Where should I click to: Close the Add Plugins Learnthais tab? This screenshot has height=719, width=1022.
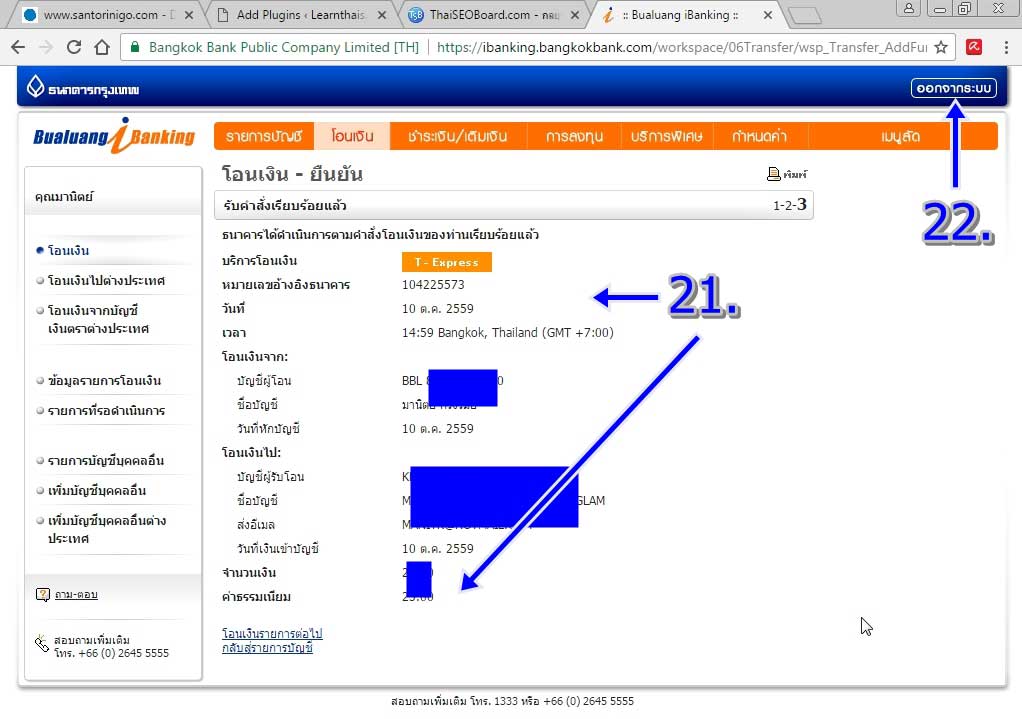point(382,15)
